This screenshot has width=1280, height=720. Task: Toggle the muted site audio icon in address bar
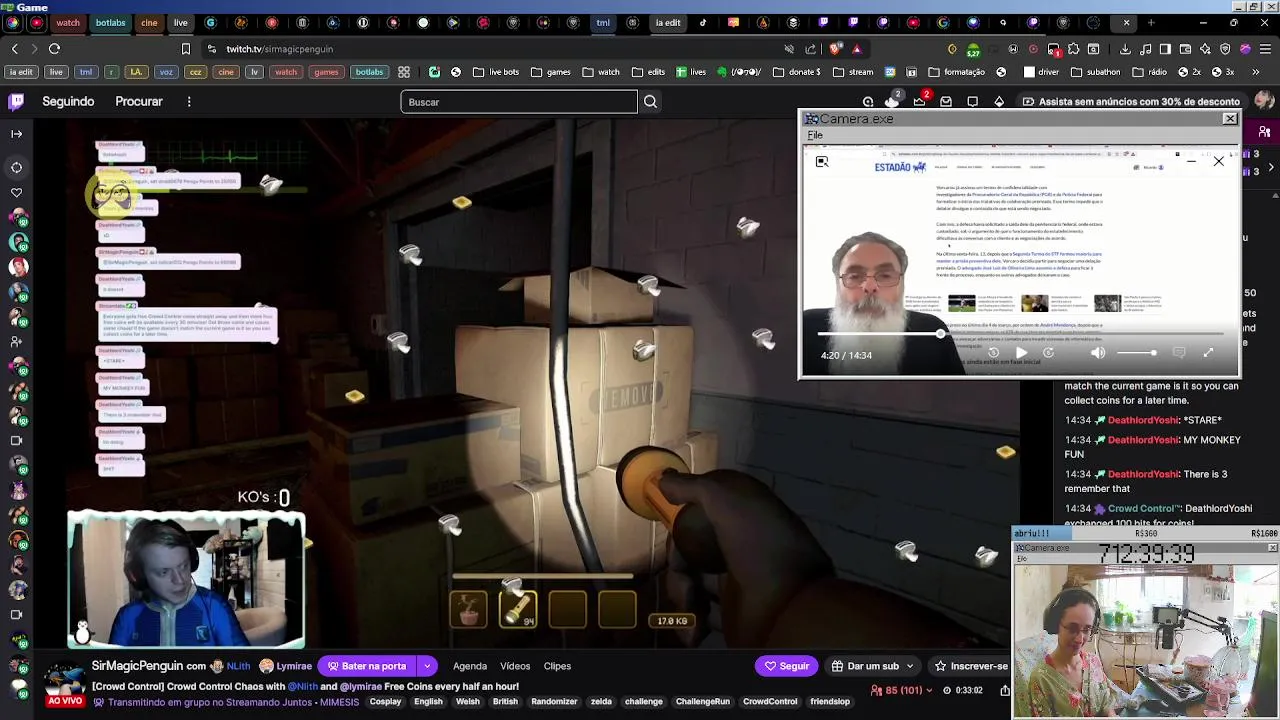tap(789, 48)
